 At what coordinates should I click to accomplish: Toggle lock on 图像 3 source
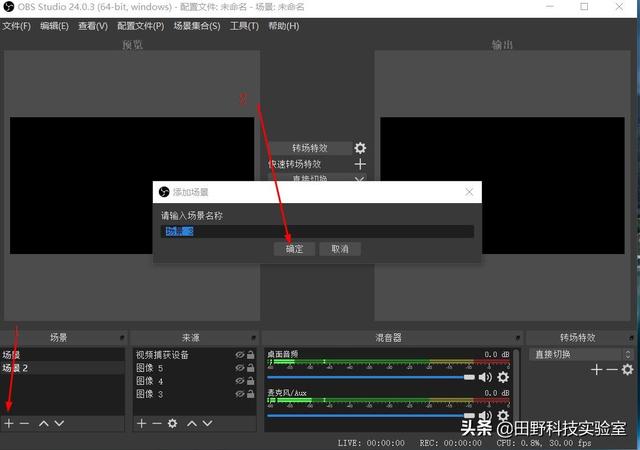[251, 394]
